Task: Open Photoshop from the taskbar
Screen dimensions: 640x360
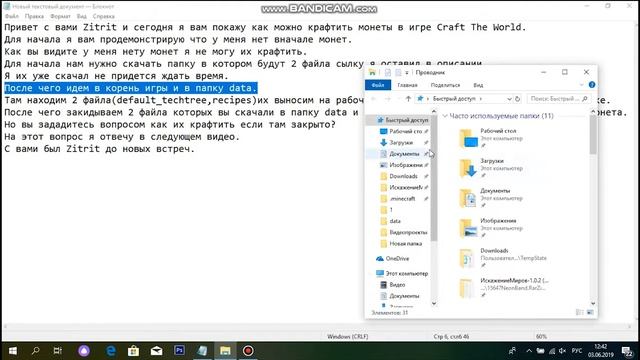Action: (x=179, y=351)
